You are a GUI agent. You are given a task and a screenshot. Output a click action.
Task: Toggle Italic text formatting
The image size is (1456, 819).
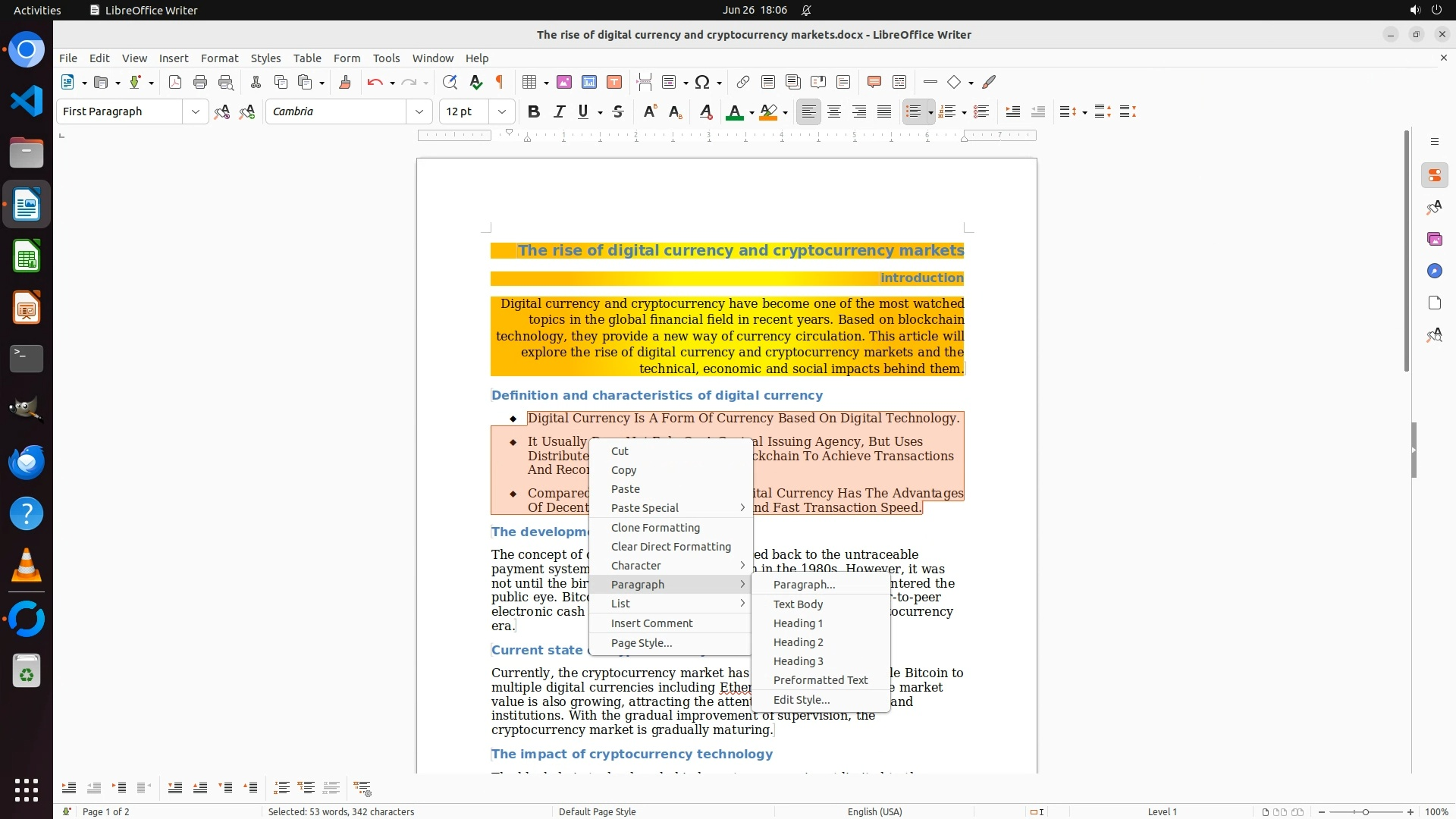(x=559, y=111)
